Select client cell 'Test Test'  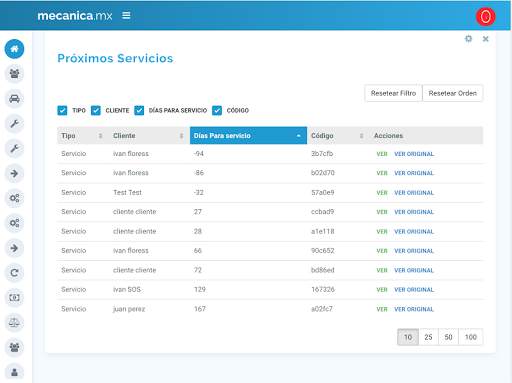[127, 192]
